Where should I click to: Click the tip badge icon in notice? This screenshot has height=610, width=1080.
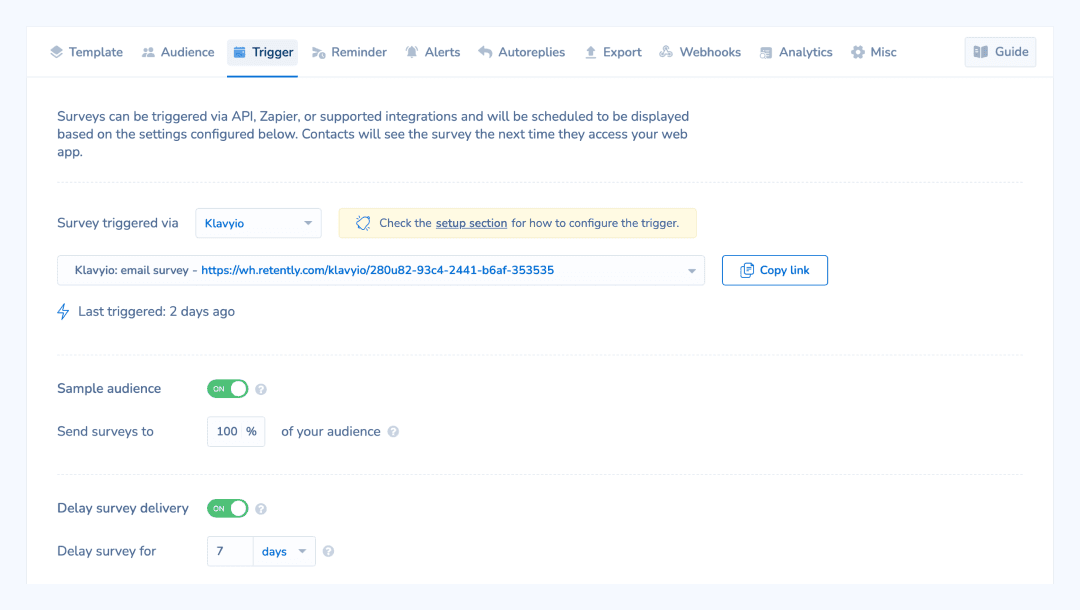[x=363, y=223]
